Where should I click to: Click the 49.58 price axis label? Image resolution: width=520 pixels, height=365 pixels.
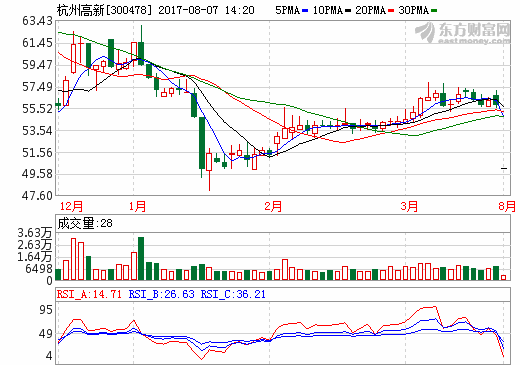(x=37, y=174)
